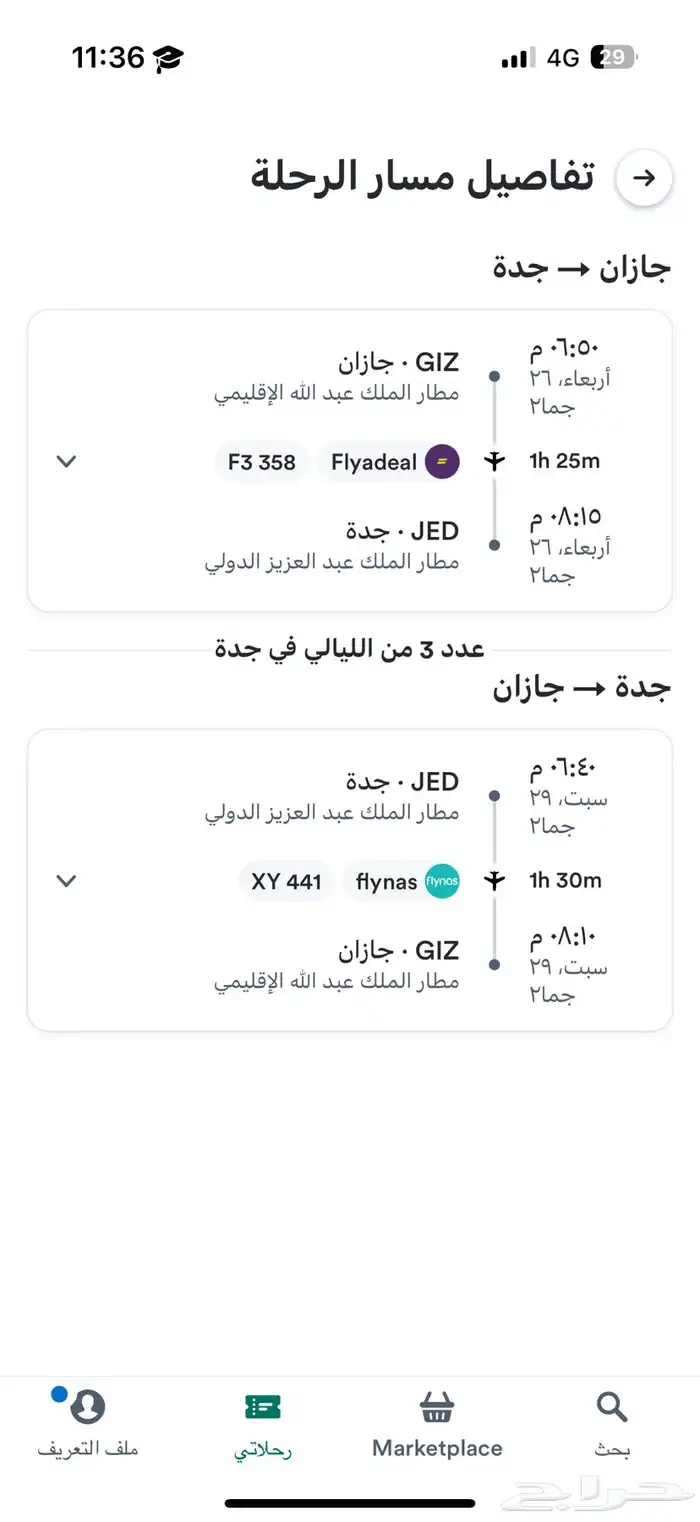Switch to the Marketplace tab
700x1522 pixels.
pos(437,1420)
